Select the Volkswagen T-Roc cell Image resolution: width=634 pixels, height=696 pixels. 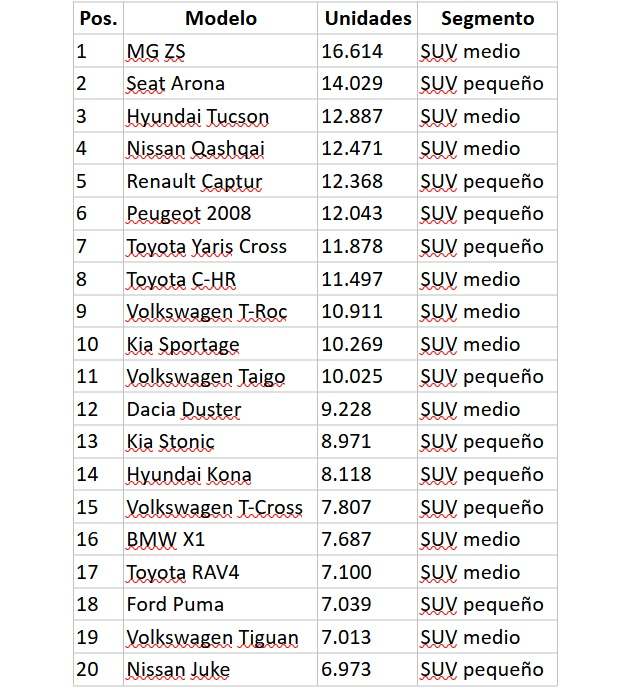(x=221, y=312)
